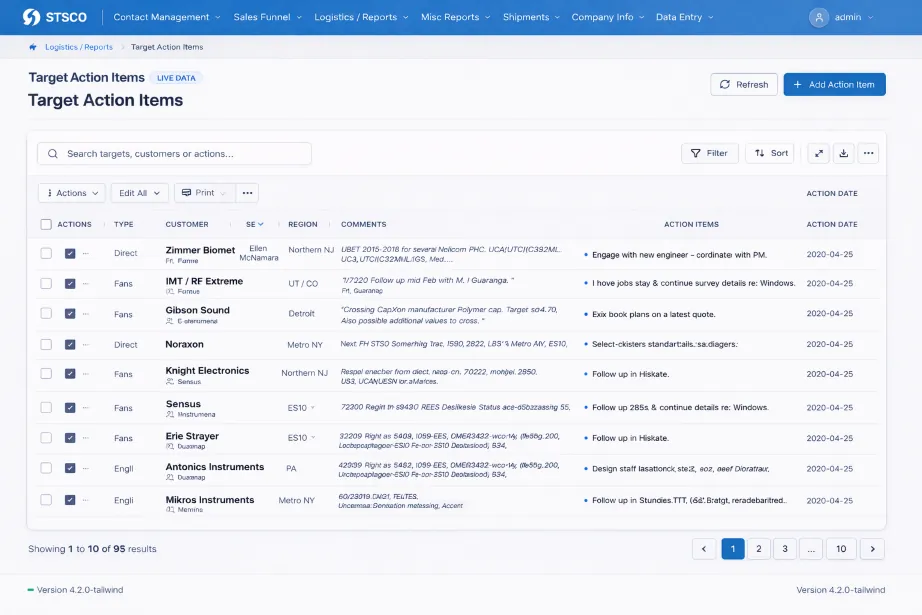Uncheck the blue checkbox for Sensus
Image resolution: width=922 pixels, height=615 pixels.
tap(70, 407)
